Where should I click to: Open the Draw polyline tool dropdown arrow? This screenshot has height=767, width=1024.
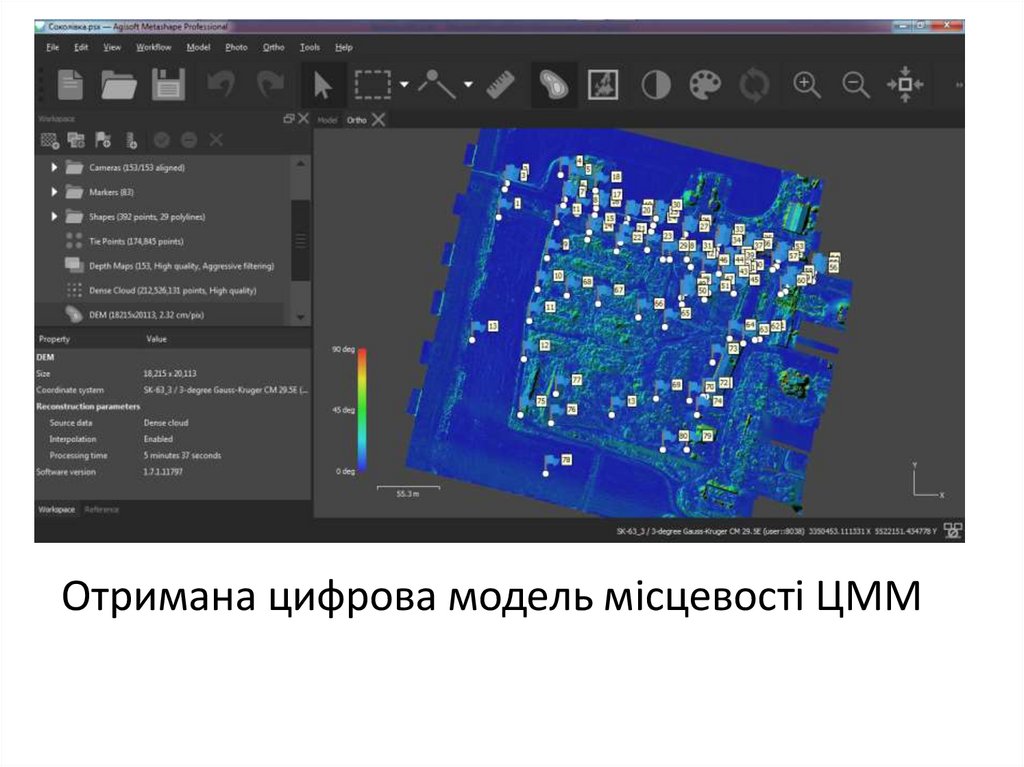(468, 84)
